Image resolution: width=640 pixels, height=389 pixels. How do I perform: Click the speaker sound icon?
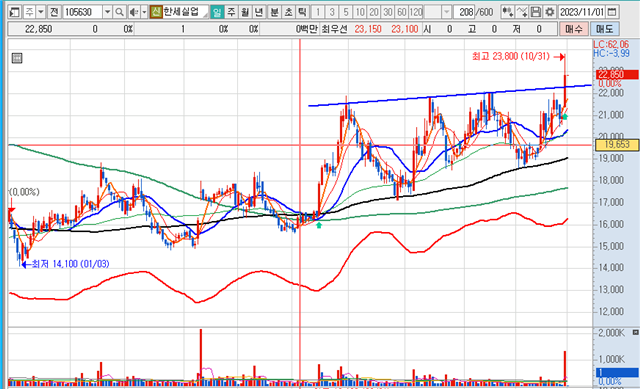pyautogui.click(x=133, y=12)
